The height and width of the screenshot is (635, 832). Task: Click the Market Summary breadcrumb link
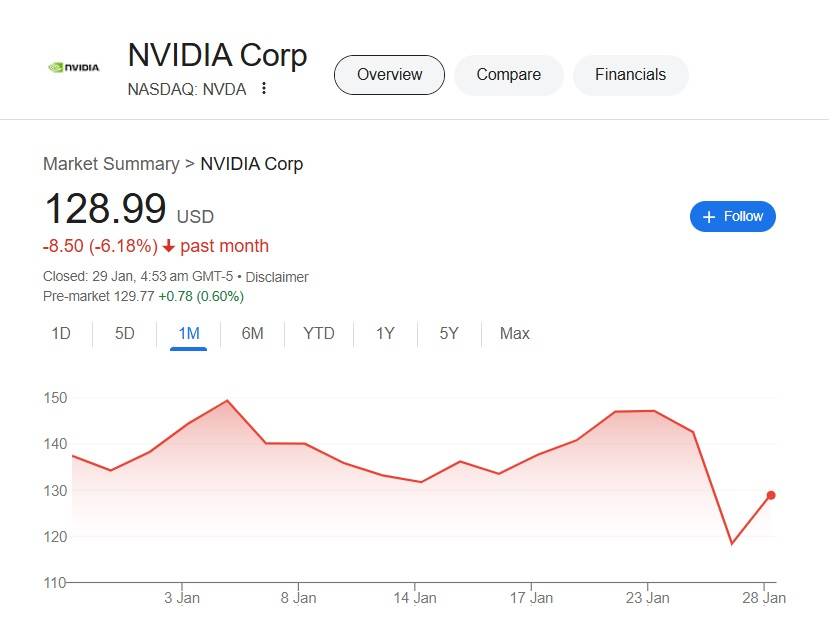[110, 164]
